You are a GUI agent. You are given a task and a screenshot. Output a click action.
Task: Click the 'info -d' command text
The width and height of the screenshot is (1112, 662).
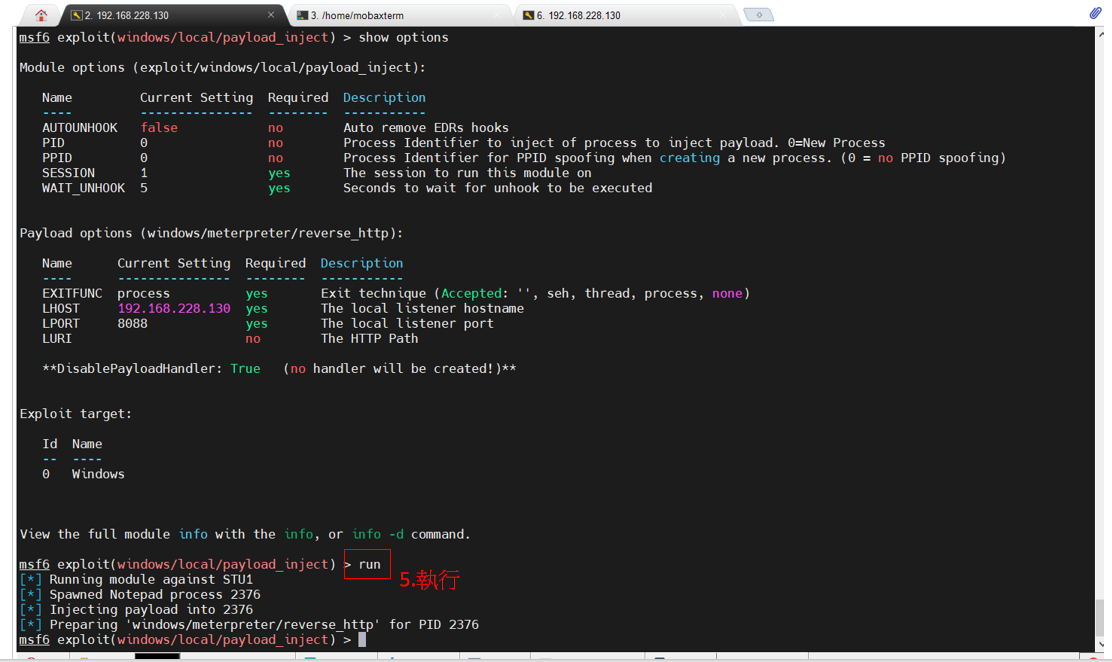pos(377,534)
